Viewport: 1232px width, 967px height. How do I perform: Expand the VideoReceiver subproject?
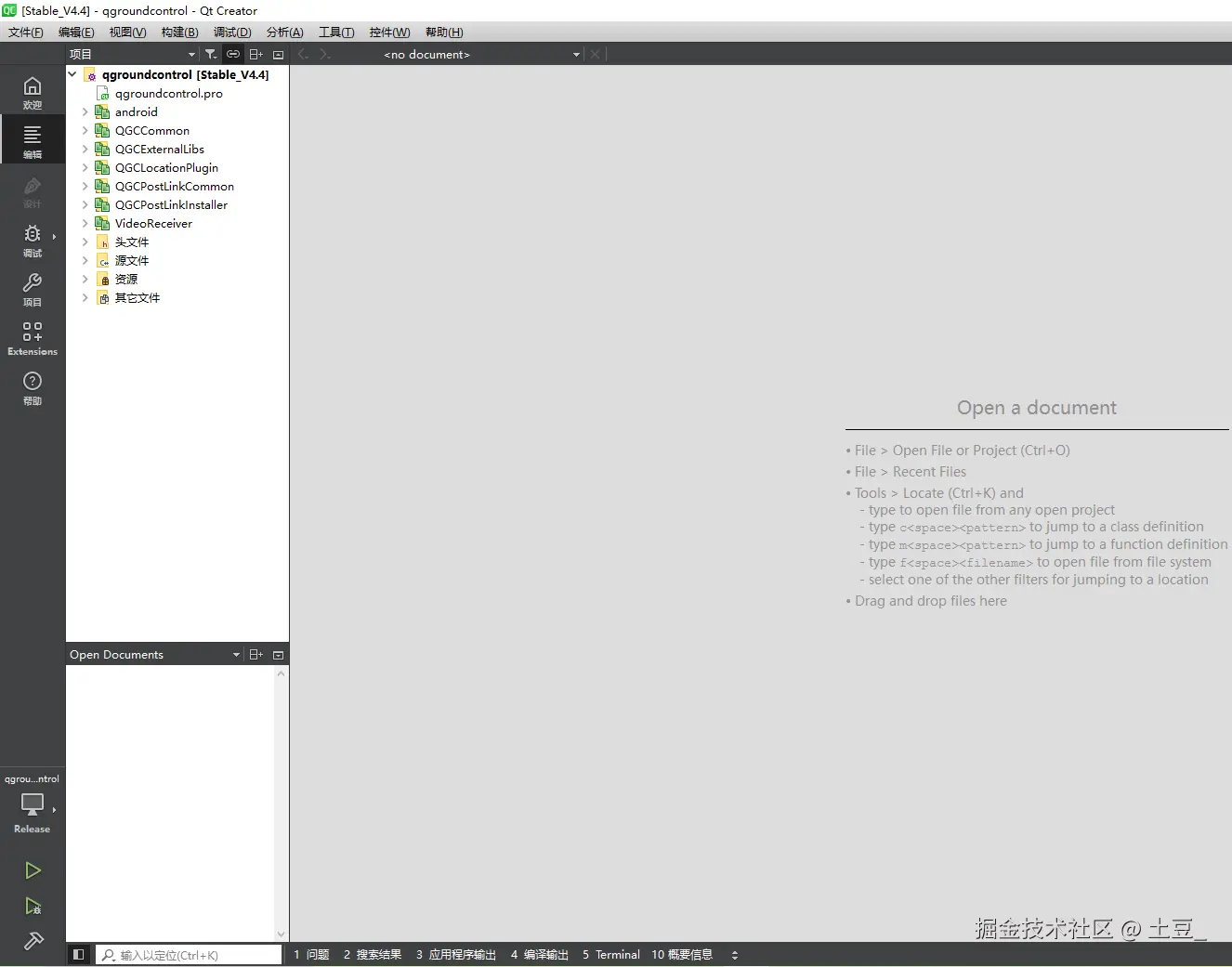coord(85,223)
